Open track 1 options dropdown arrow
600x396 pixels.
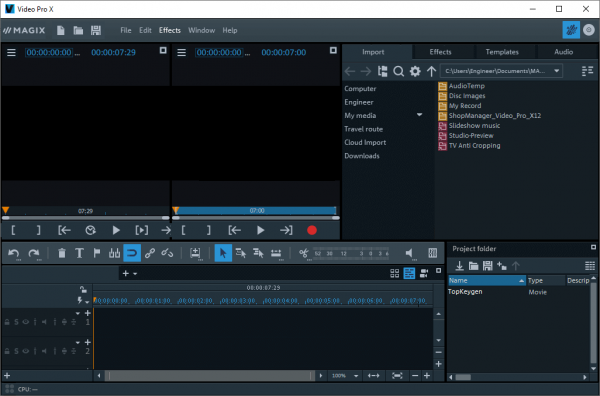pyautogui.click(x=78, y=313)
